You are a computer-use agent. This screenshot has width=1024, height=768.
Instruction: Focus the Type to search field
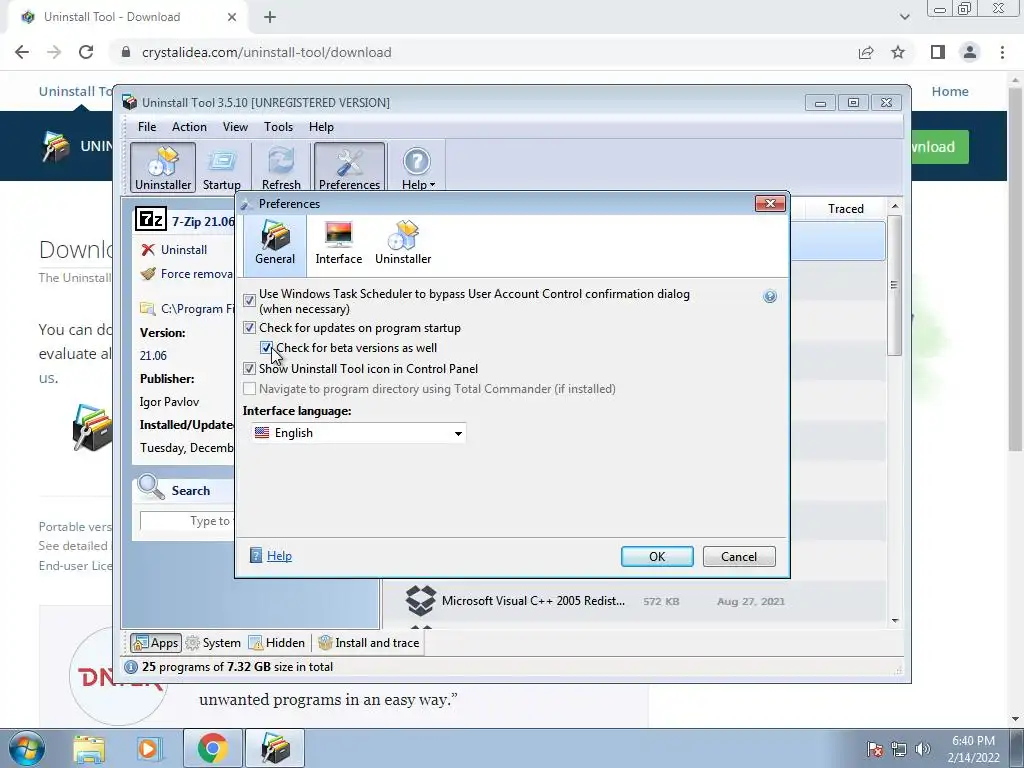coord(187,520)
